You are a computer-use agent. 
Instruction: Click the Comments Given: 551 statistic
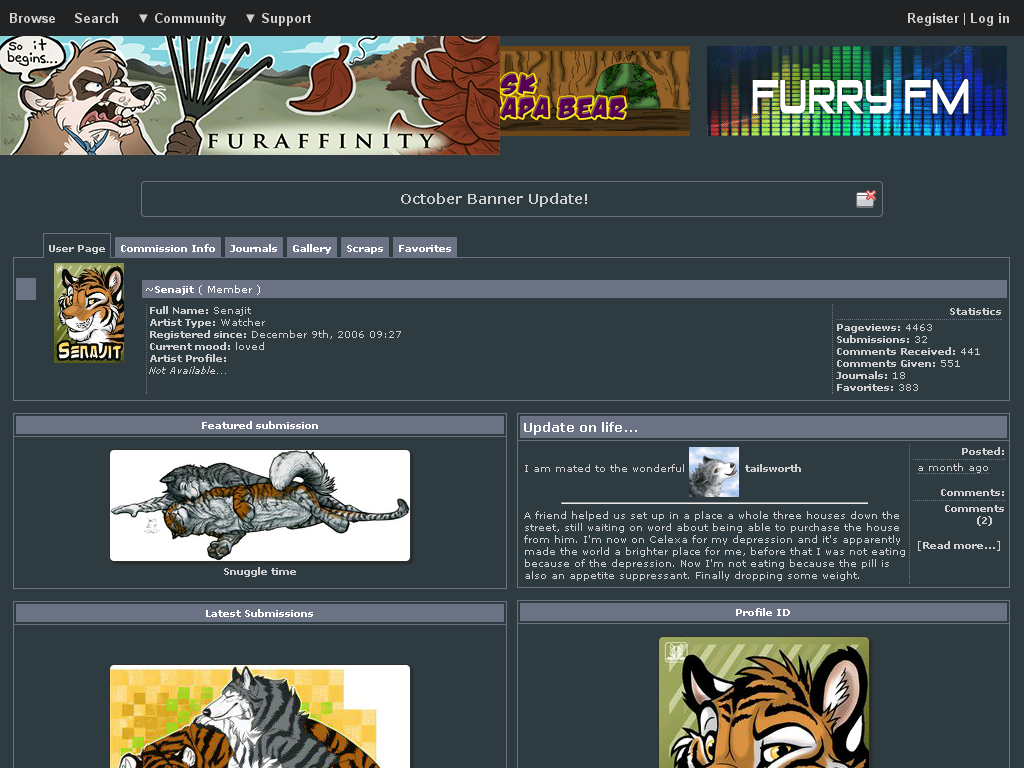tap(898, 363)
